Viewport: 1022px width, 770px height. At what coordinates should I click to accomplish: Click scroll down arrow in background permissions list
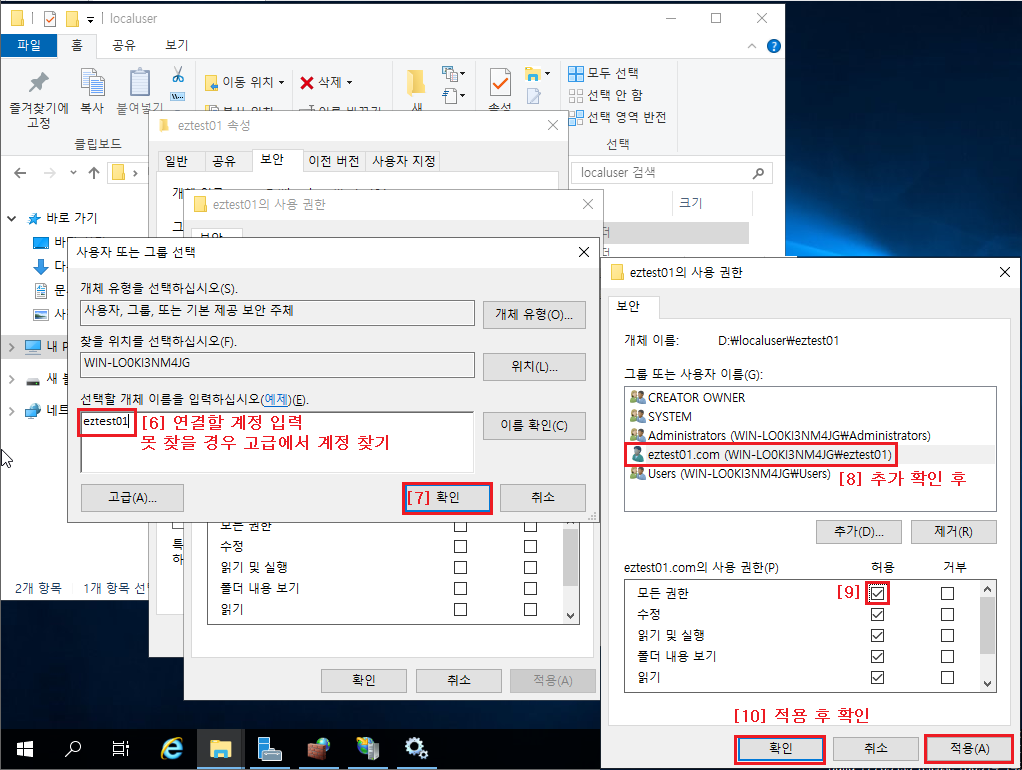[570, 615]
